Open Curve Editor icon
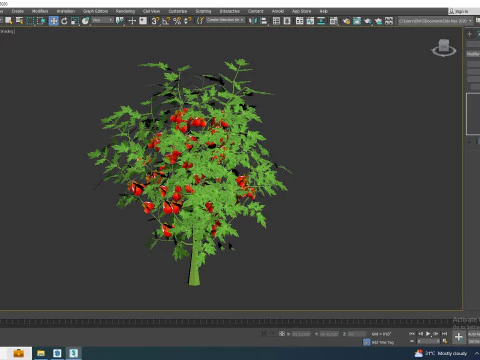This screenshot has width=480, height=360. 310,21
